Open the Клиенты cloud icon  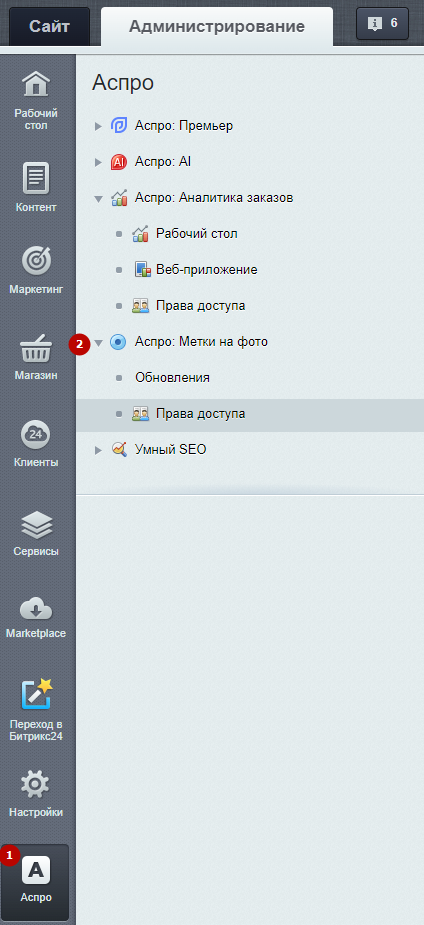coord(36,435)
